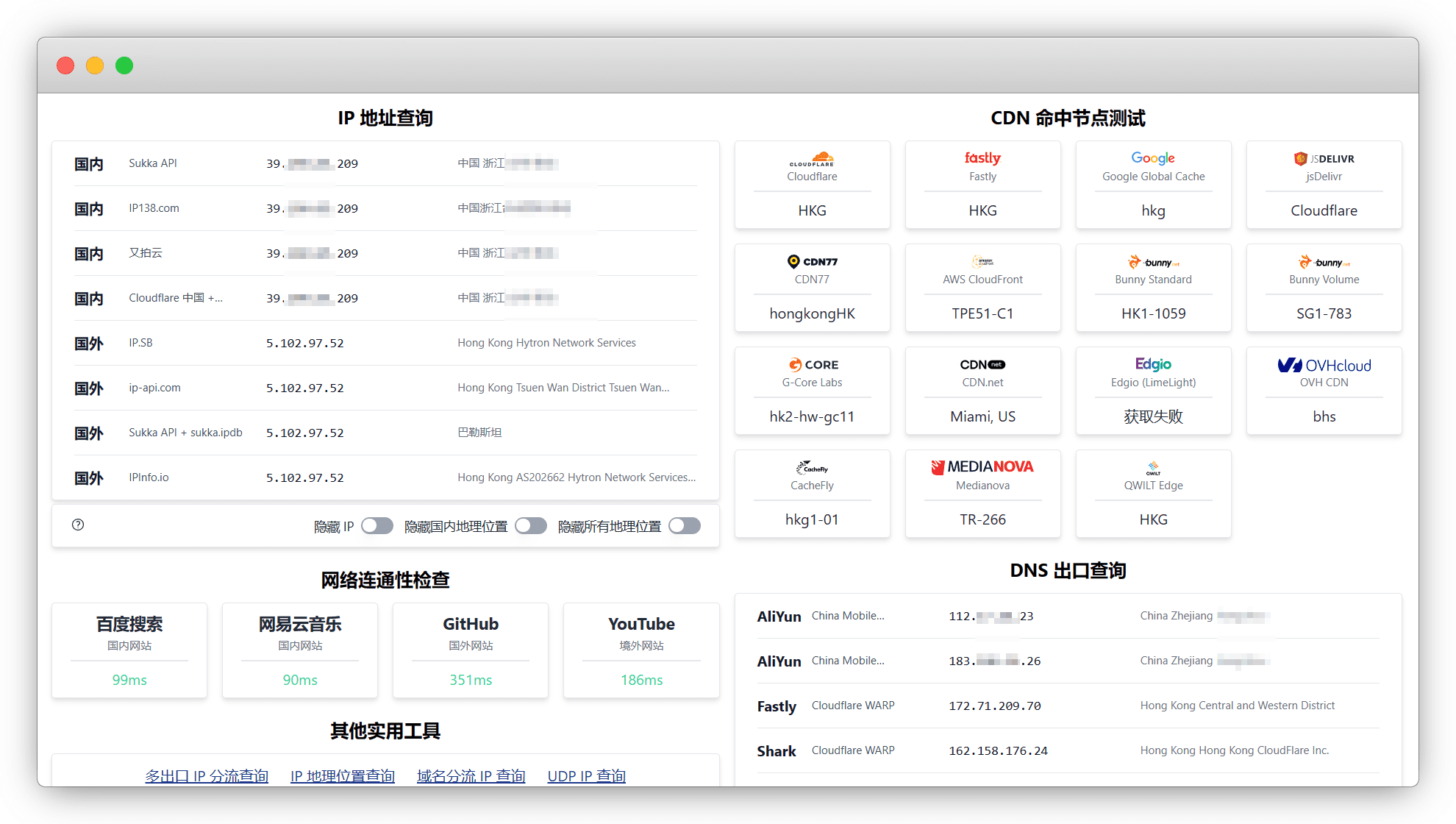Click the Edgio logo icon
1456x824 pixels.
(x=1153, y=364)
